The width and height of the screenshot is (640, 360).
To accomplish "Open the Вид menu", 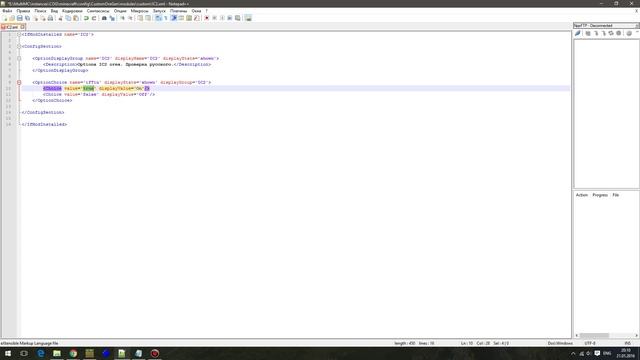I will 54,11.
